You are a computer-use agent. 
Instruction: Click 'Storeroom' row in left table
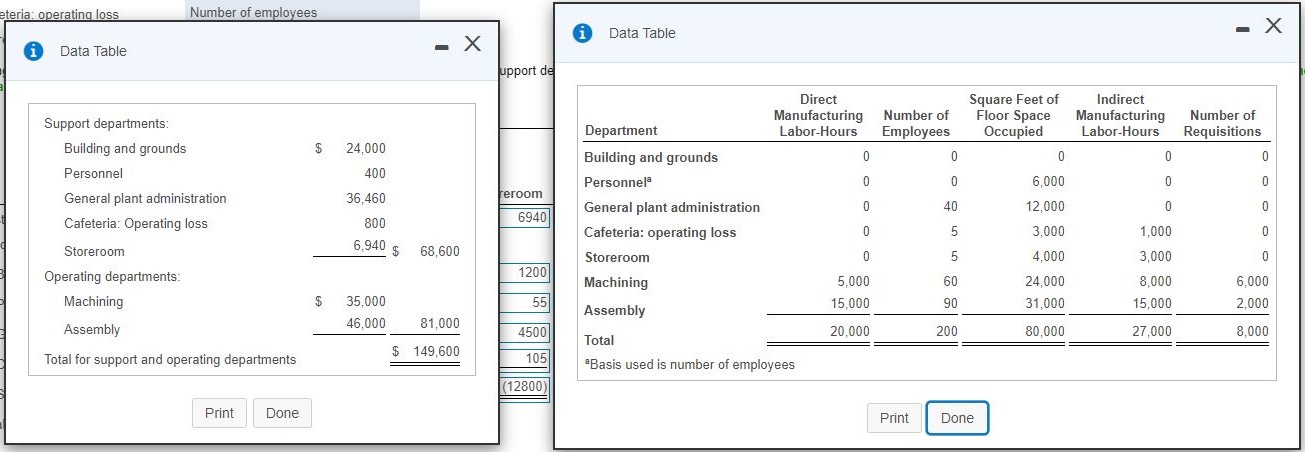coord(94,251)
